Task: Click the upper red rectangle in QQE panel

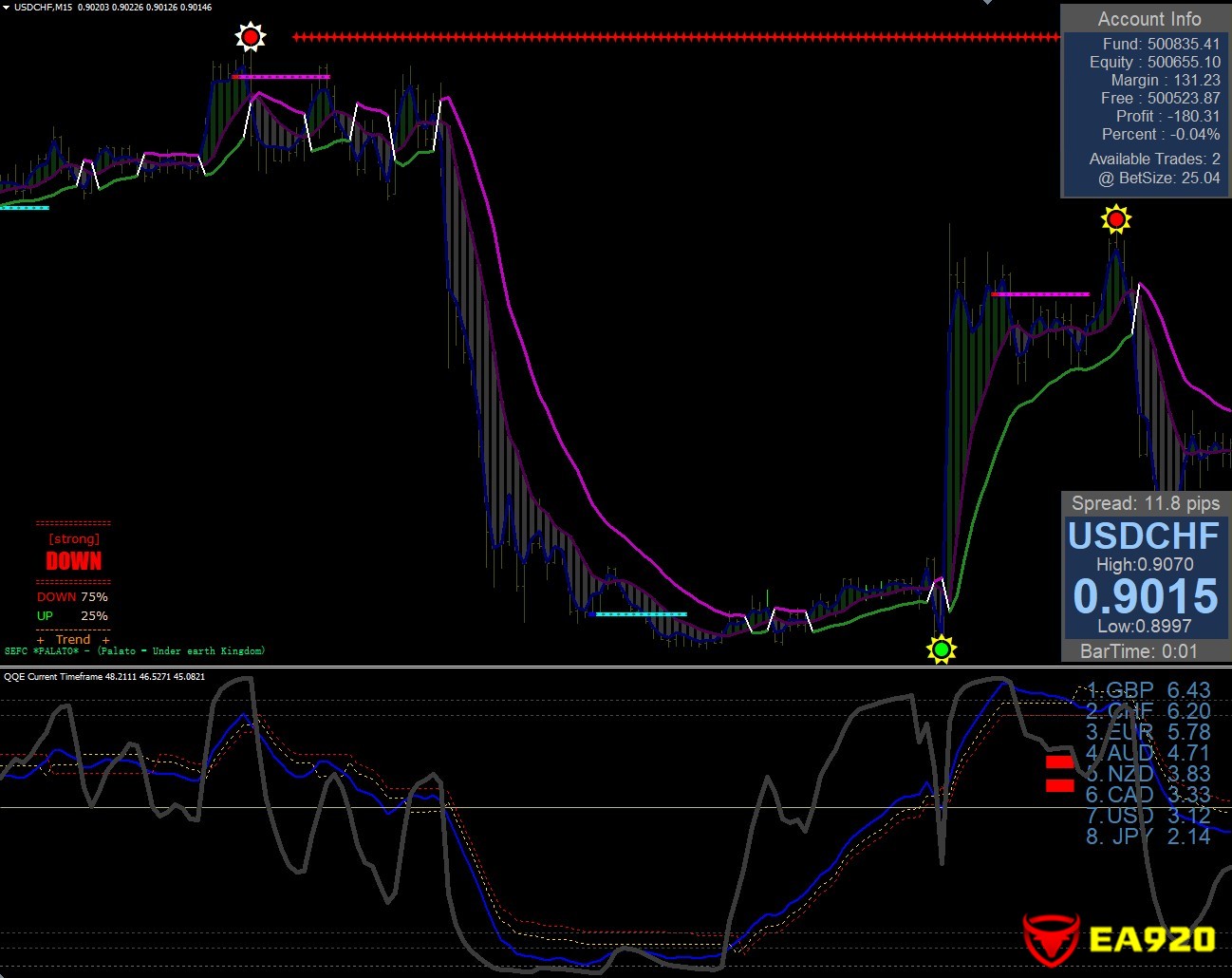Action: pyautogui.click(x=1059, y=762)
